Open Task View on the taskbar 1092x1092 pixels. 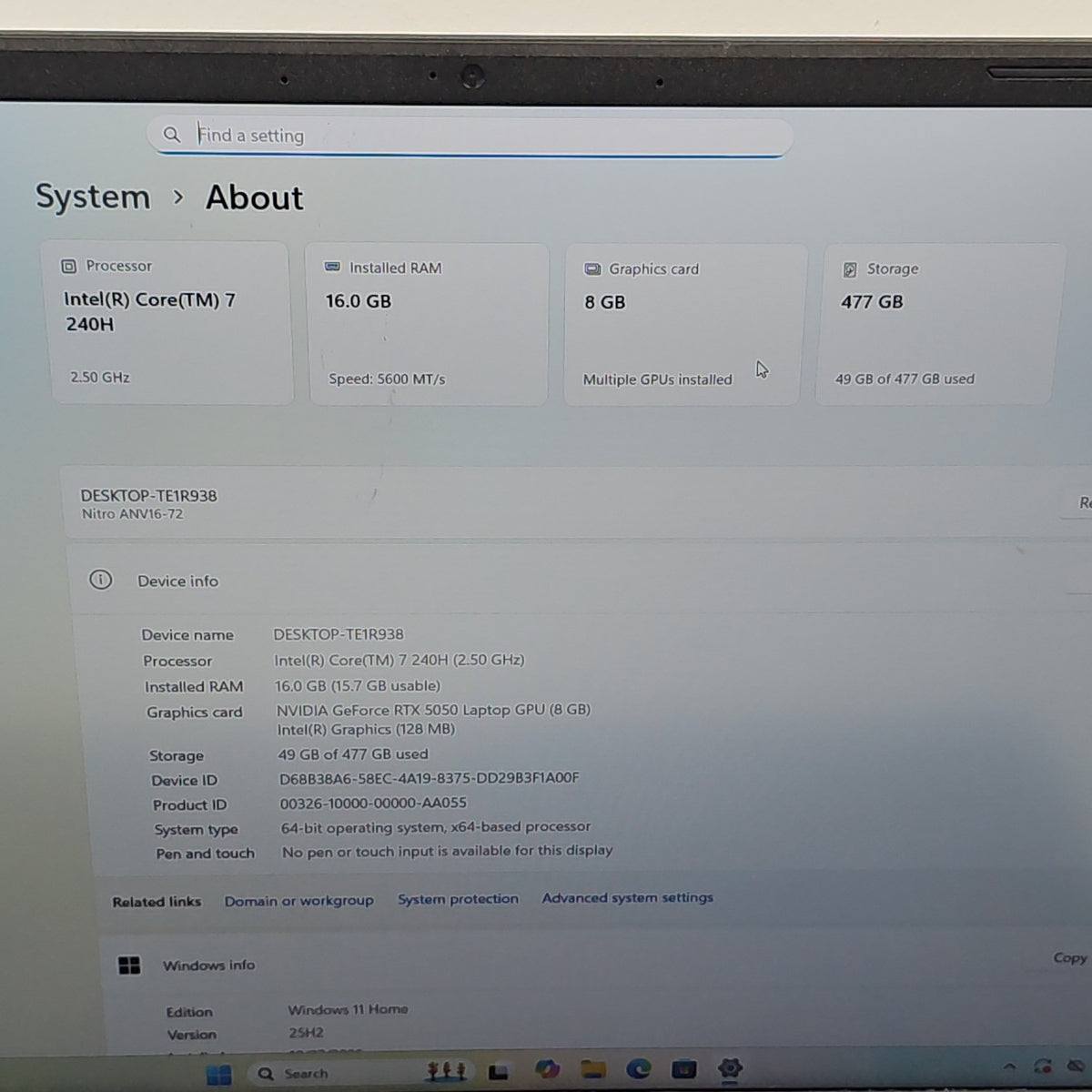click(498, 1072)
